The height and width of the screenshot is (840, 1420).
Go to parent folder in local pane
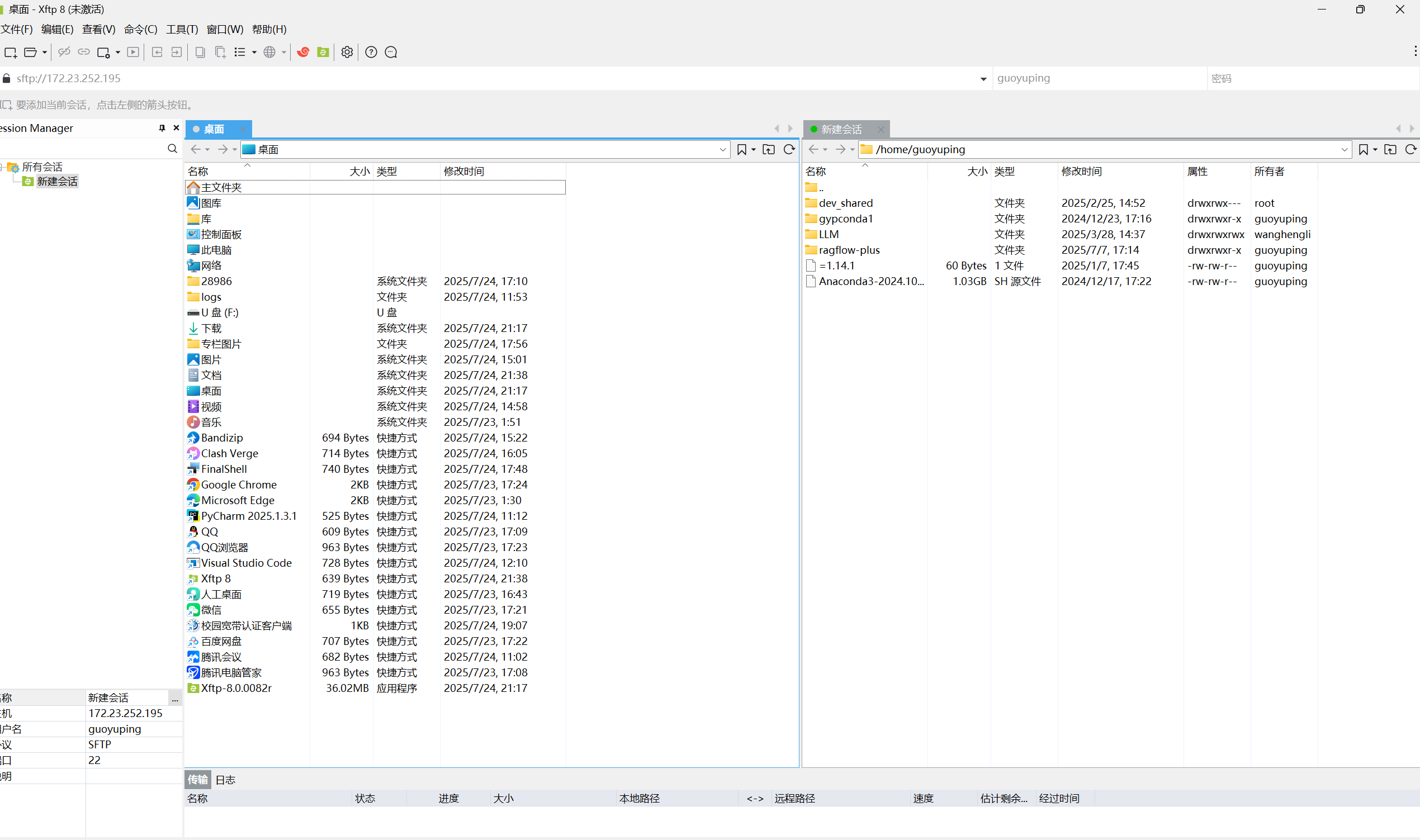(768, 149)
